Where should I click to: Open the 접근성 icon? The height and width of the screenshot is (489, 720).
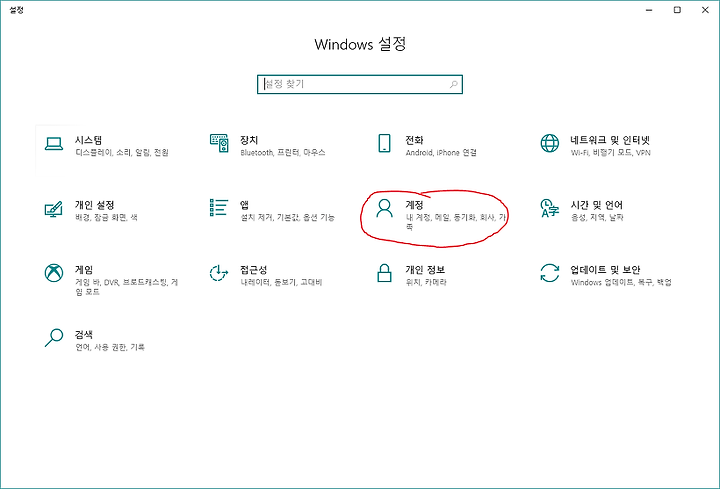(x=219, y=273)
